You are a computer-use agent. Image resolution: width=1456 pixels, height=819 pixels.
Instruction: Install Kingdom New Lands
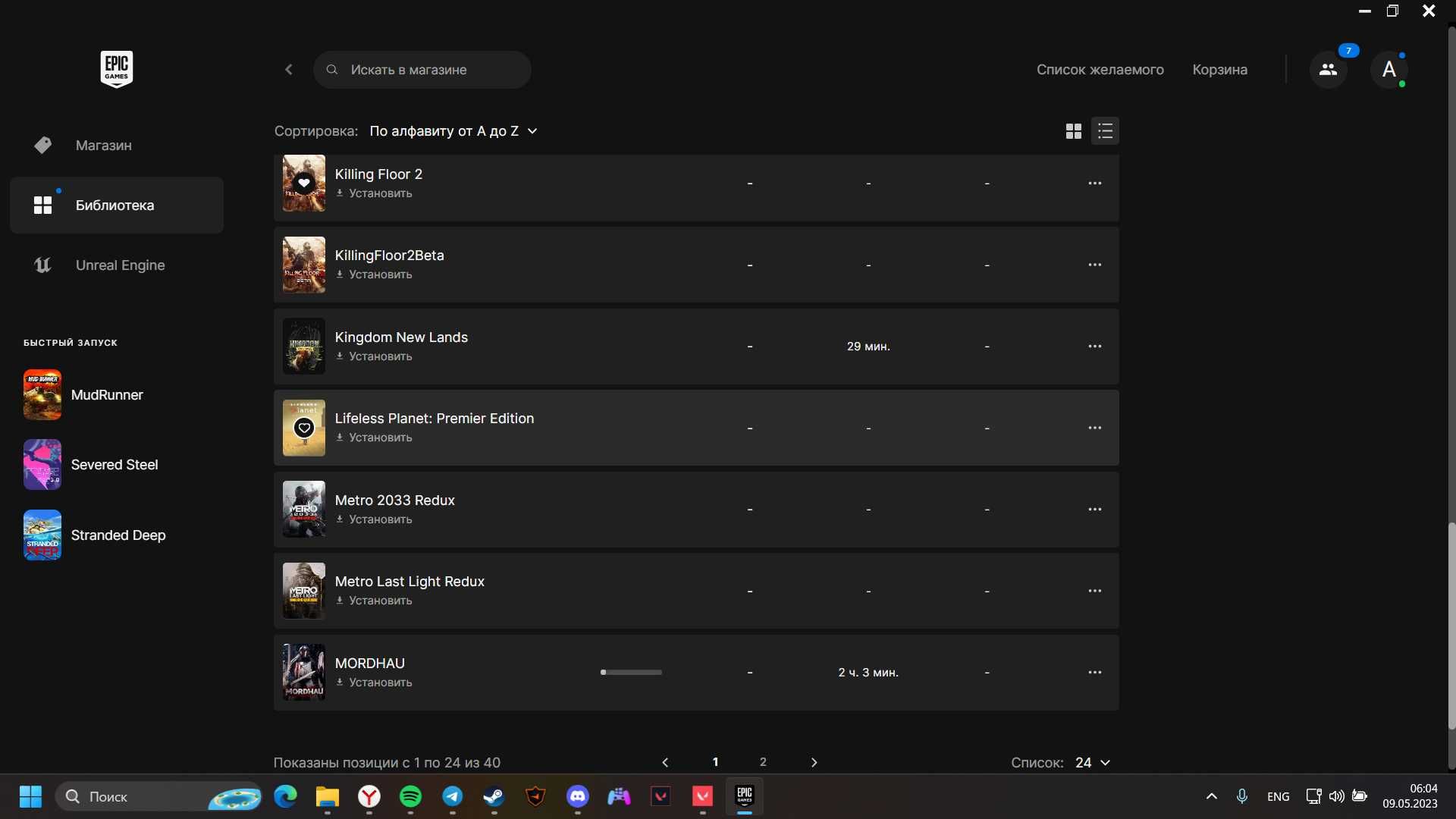click(375, 356)
